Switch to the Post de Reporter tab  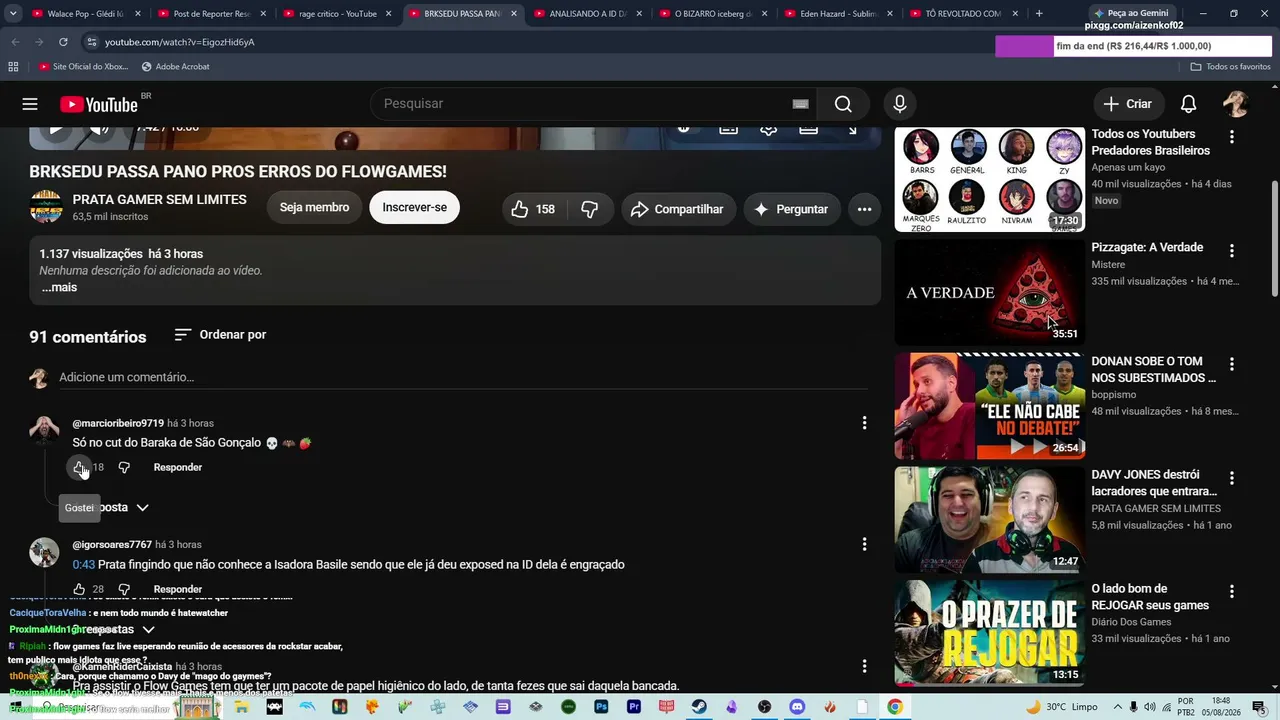(212, 14)
